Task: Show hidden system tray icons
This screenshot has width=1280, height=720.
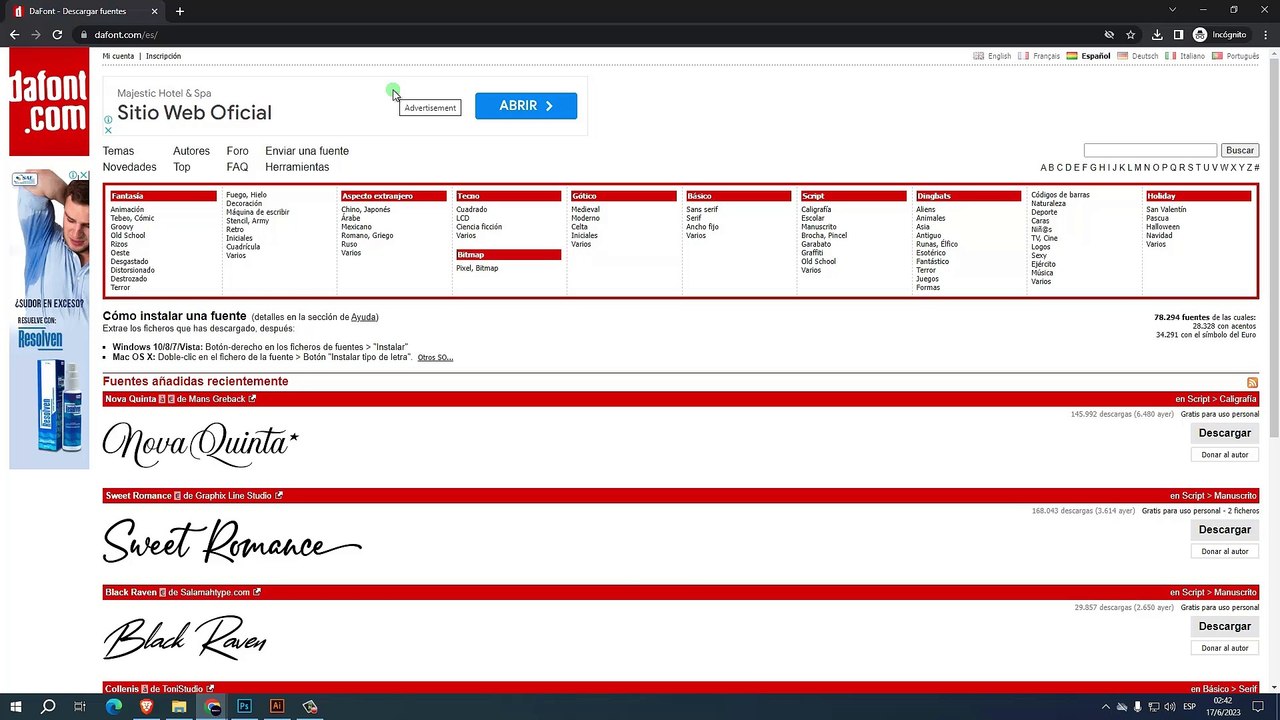Action: pyautogui.click(x=1105, y=707)
